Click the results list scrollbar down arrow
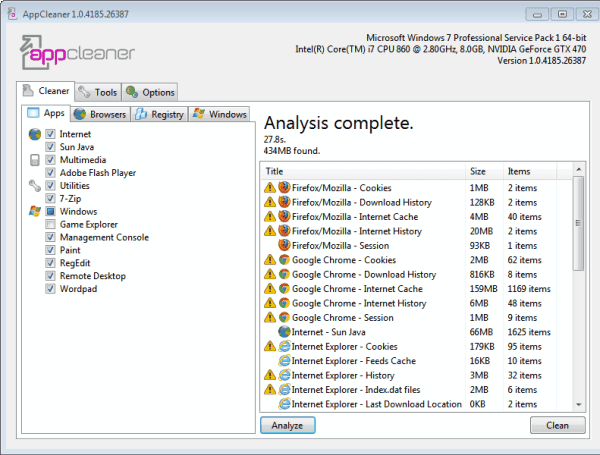 tap(578, 403)
